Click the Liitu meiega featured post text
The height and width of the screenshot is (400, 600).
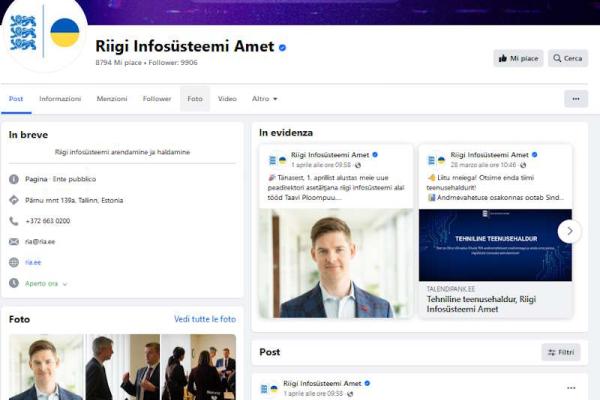495,188
